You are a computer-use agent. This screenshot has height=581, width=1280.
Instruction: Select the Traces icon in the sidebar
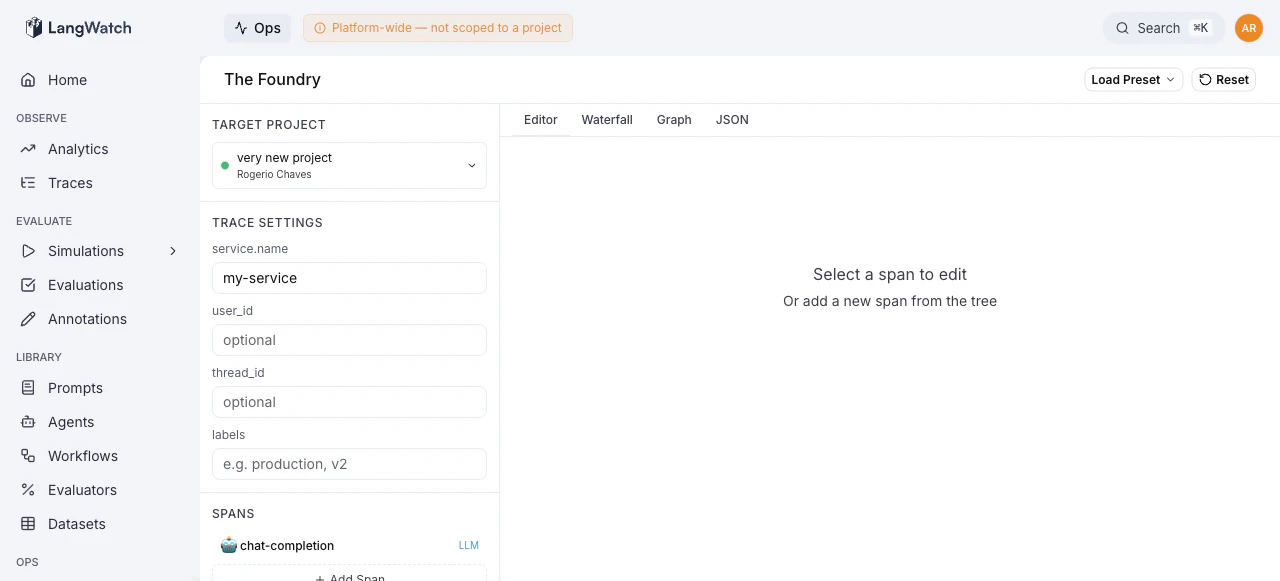(29, 182)
